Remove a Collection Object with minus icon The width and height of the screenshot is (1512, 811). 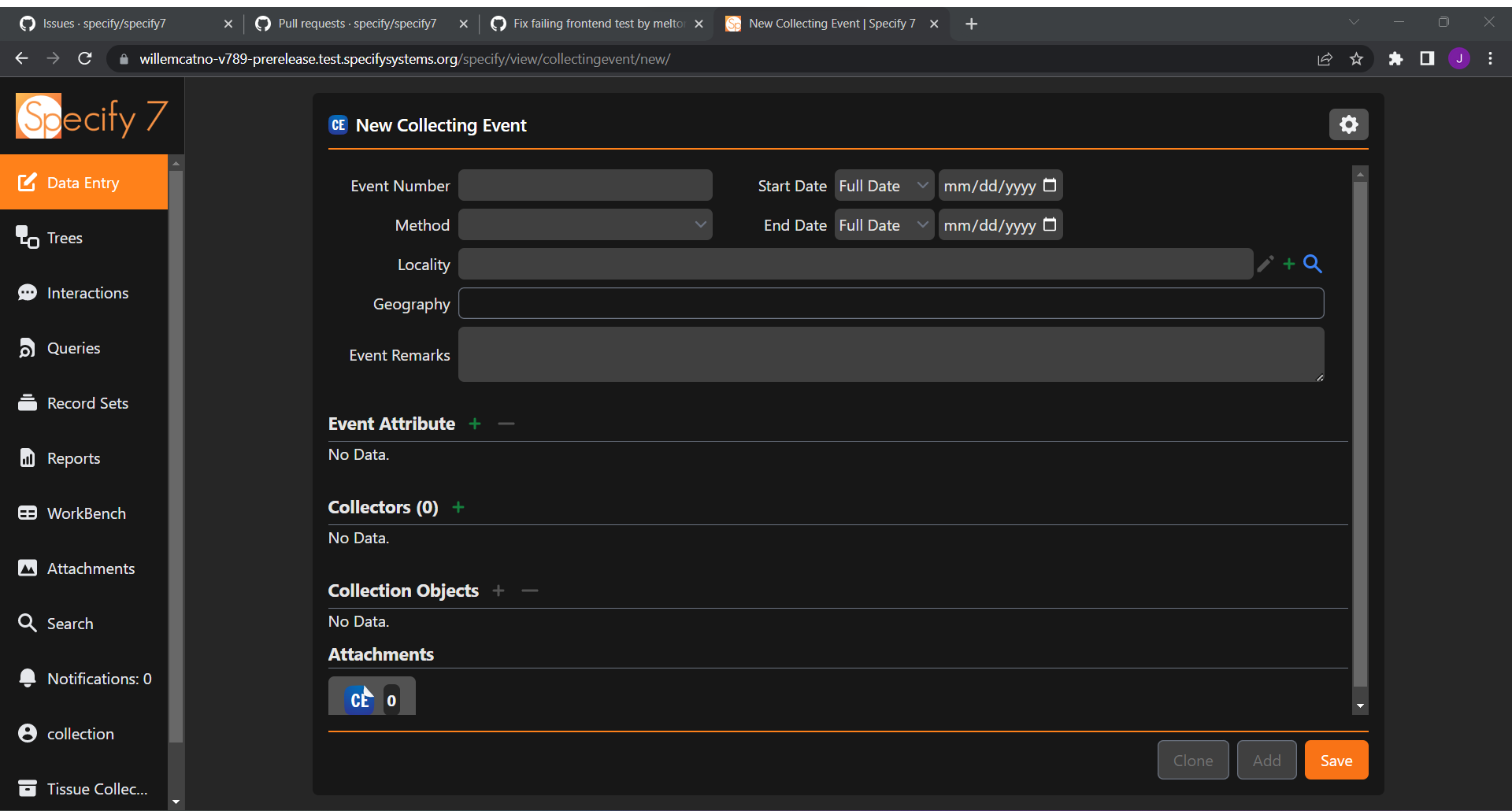tap(529, 590)
